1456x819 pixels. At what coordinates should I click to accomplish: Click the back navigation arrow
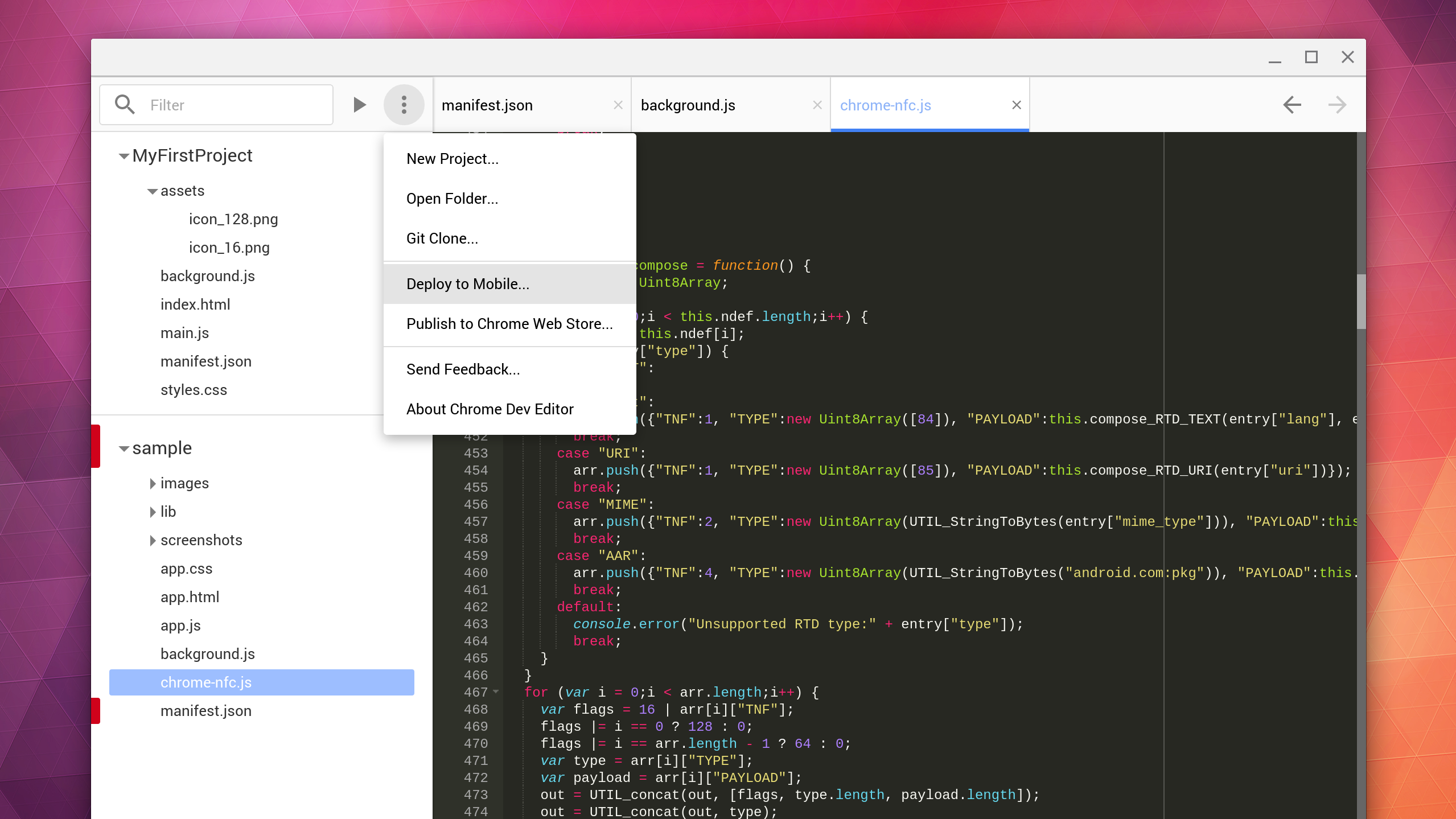click(x=1292, y=105)
